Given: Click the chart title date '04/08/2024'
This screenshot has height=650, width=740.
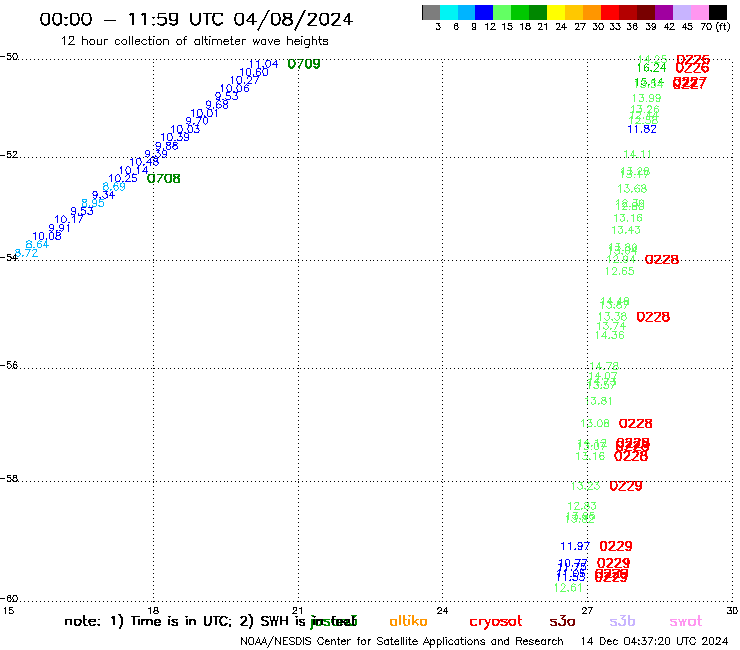Looking at the screenshot, I should [293, 19].
